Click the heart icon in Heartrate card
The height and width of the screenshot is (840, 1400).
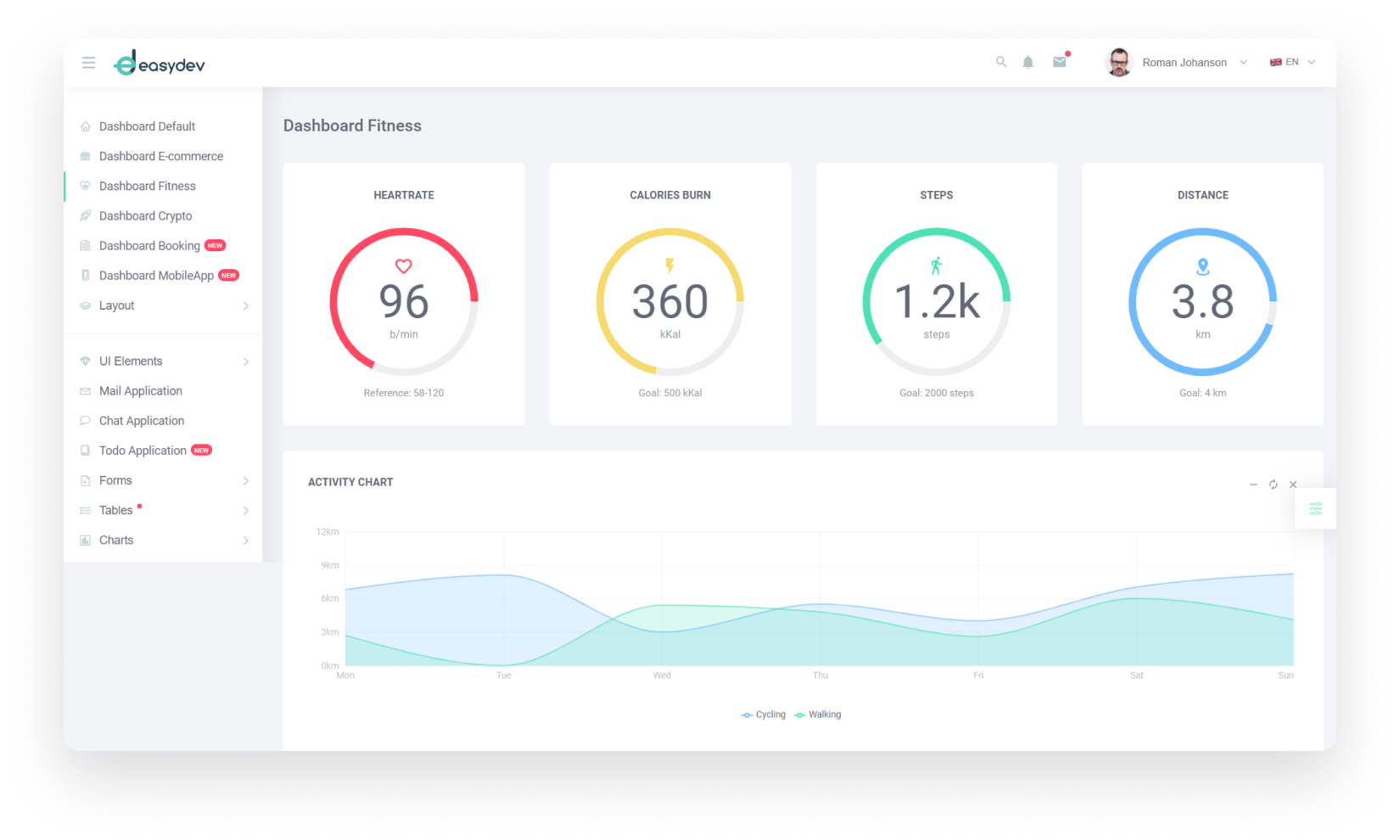coord(404,266)
